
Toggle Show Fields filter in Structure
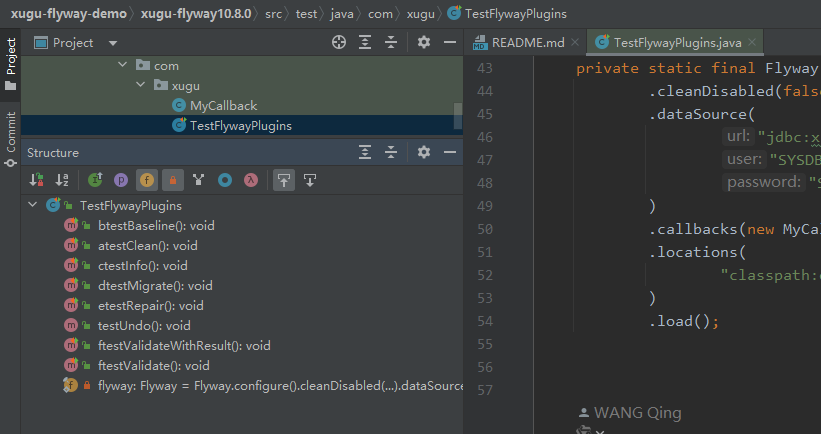pos(146,180)
